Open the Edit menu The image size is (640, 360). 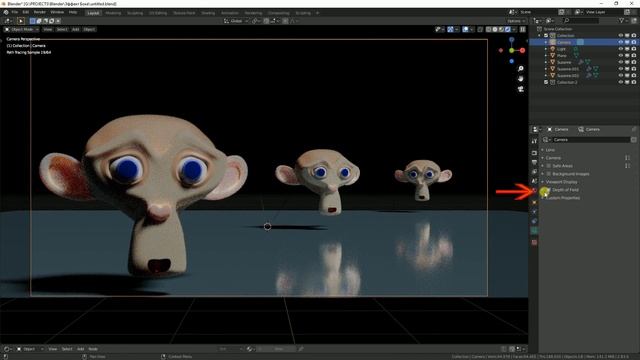pos(25,13)
